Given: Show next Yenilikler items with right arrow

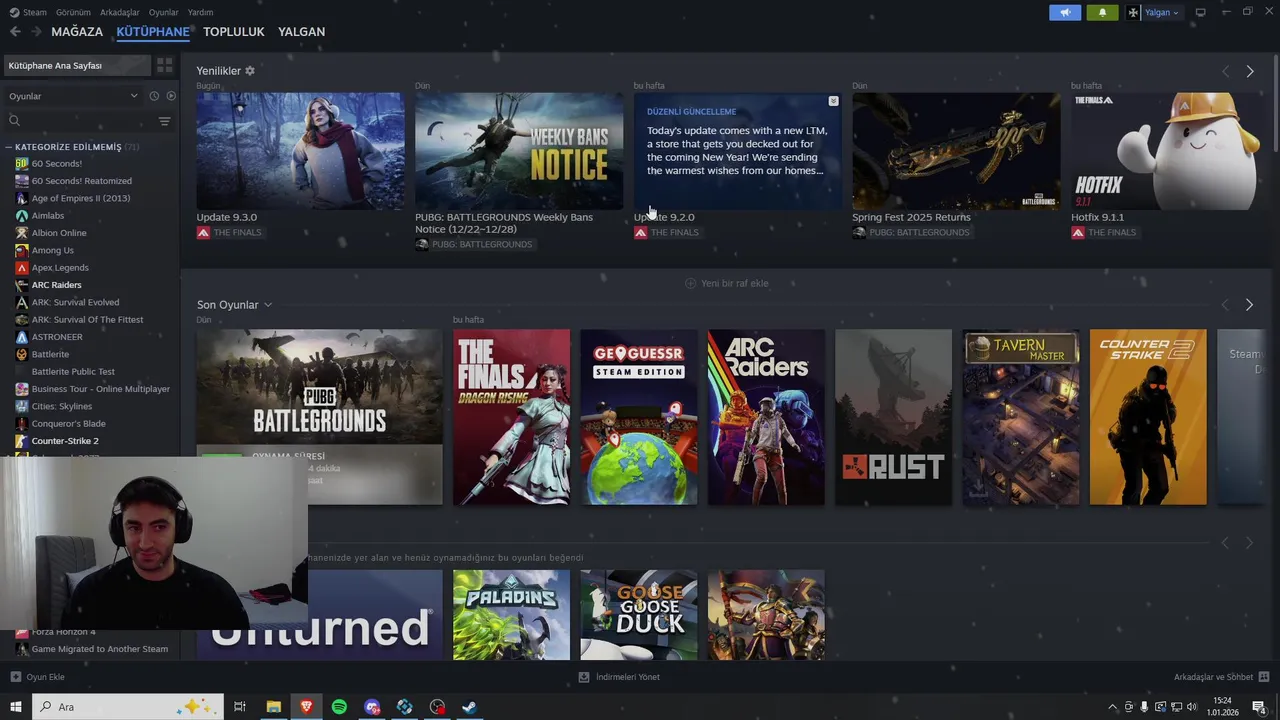Looking at the screenshot, I should [1249, 71].
